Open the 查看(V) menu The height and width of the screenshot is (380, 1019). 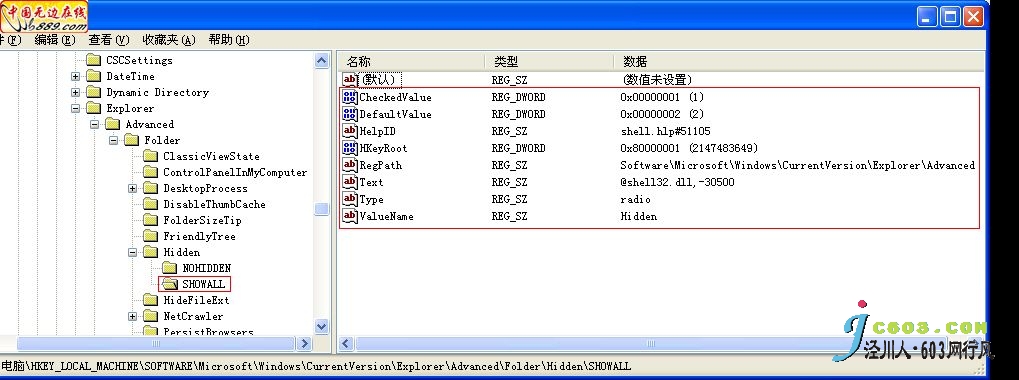[109, 40]
